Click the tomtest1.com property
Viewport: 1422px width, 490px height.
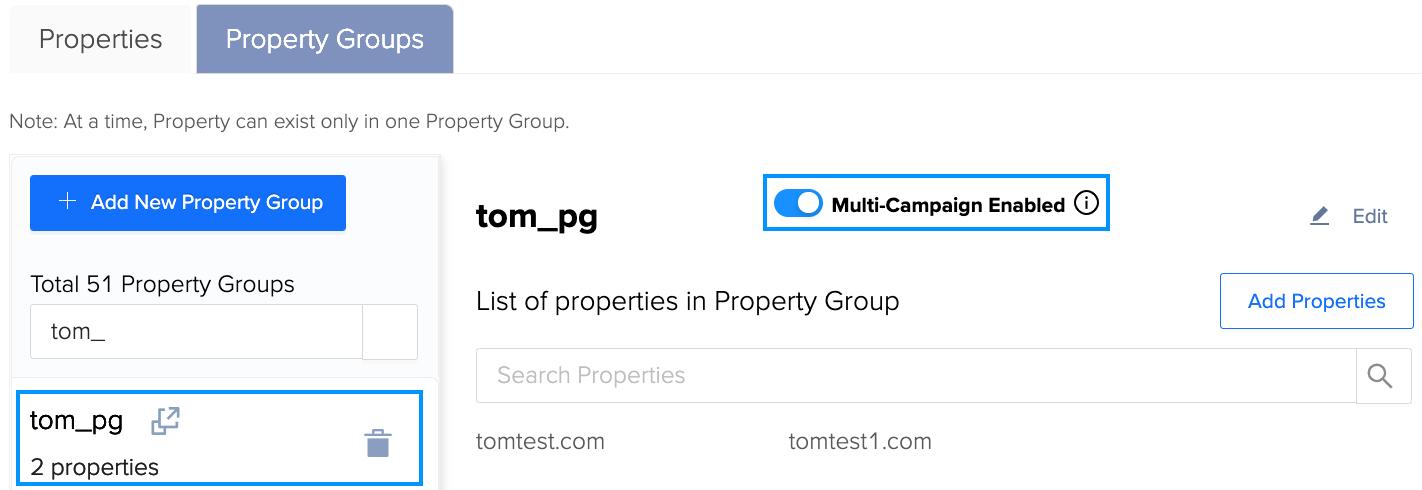[x=860, y=441]
